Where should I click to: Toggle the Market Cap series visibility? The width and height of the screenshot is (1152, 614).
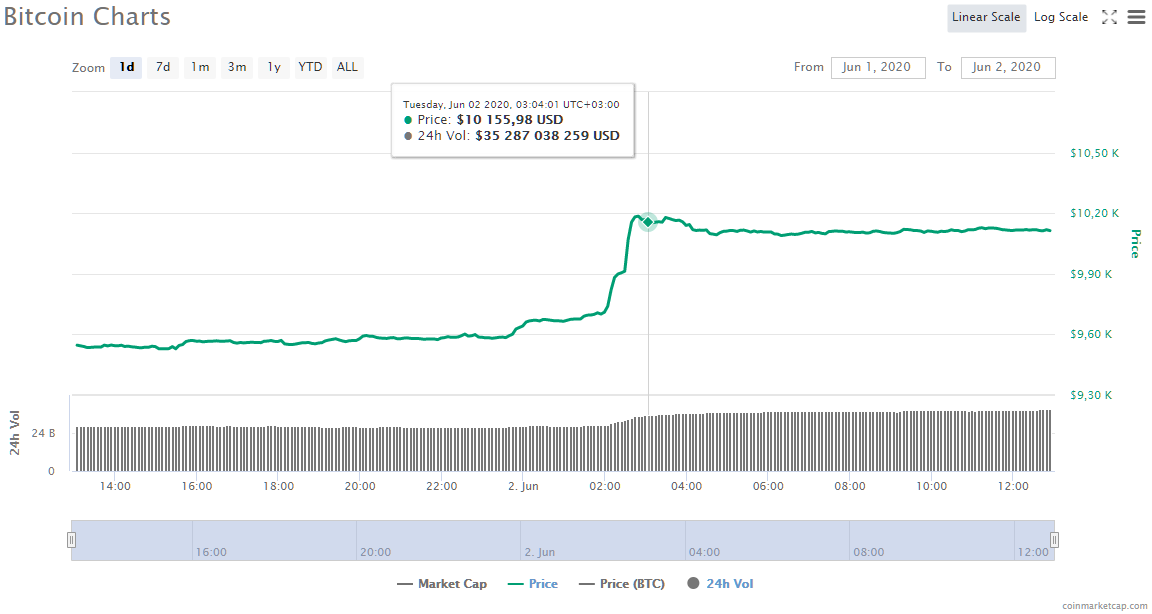click(442, 583)
